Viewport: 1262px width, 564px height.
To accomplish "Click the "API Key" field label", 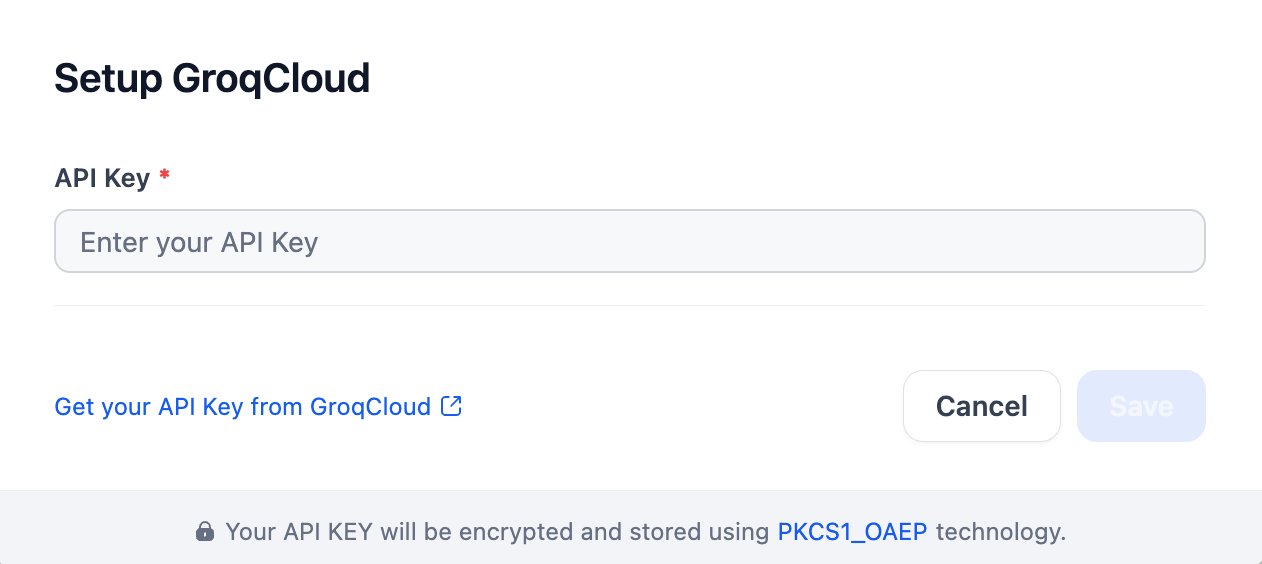I will coord(102,178).
